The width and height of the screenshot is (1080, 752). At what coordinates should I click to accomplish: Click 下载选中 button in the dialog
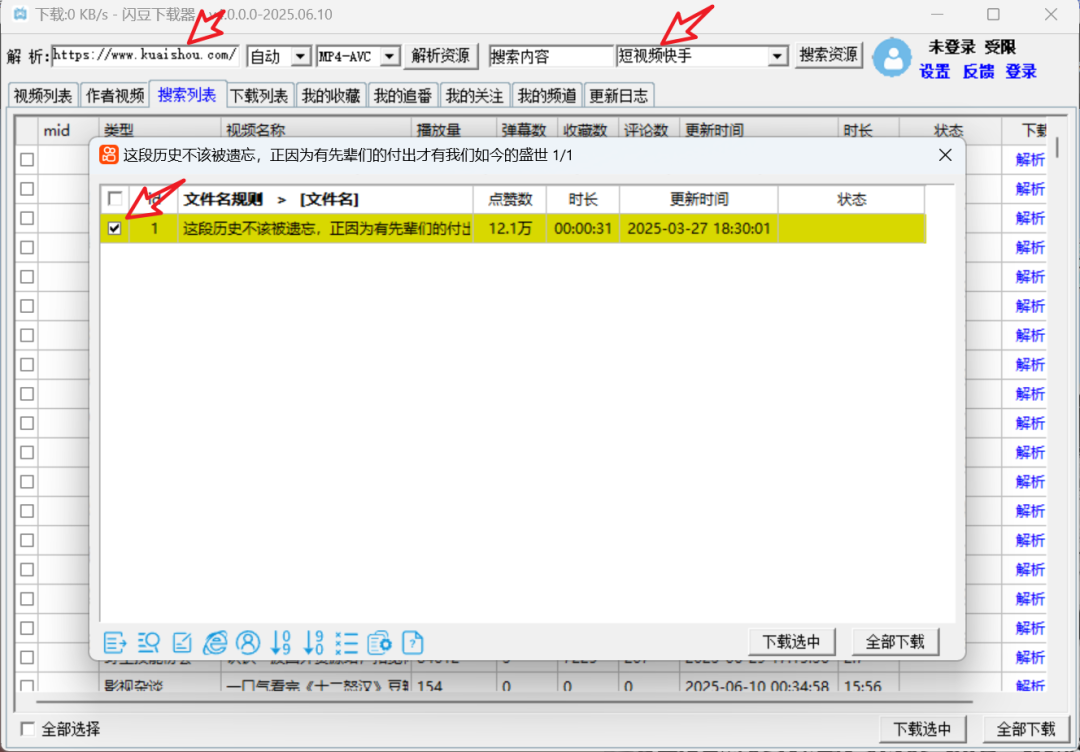[x=791, y=642]
